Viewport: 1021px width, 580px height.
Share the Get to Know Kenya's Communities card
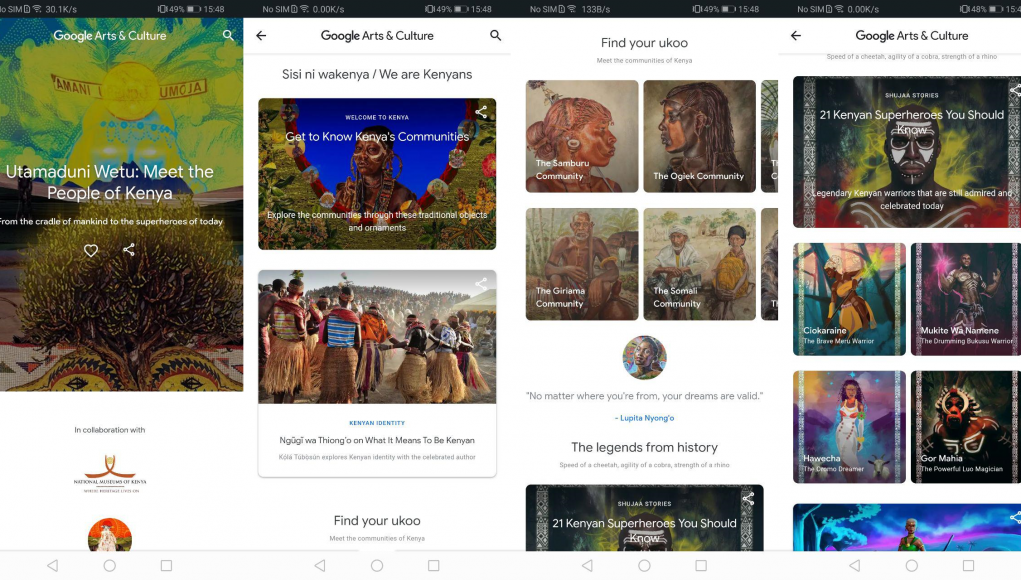(x=481, y=112)
